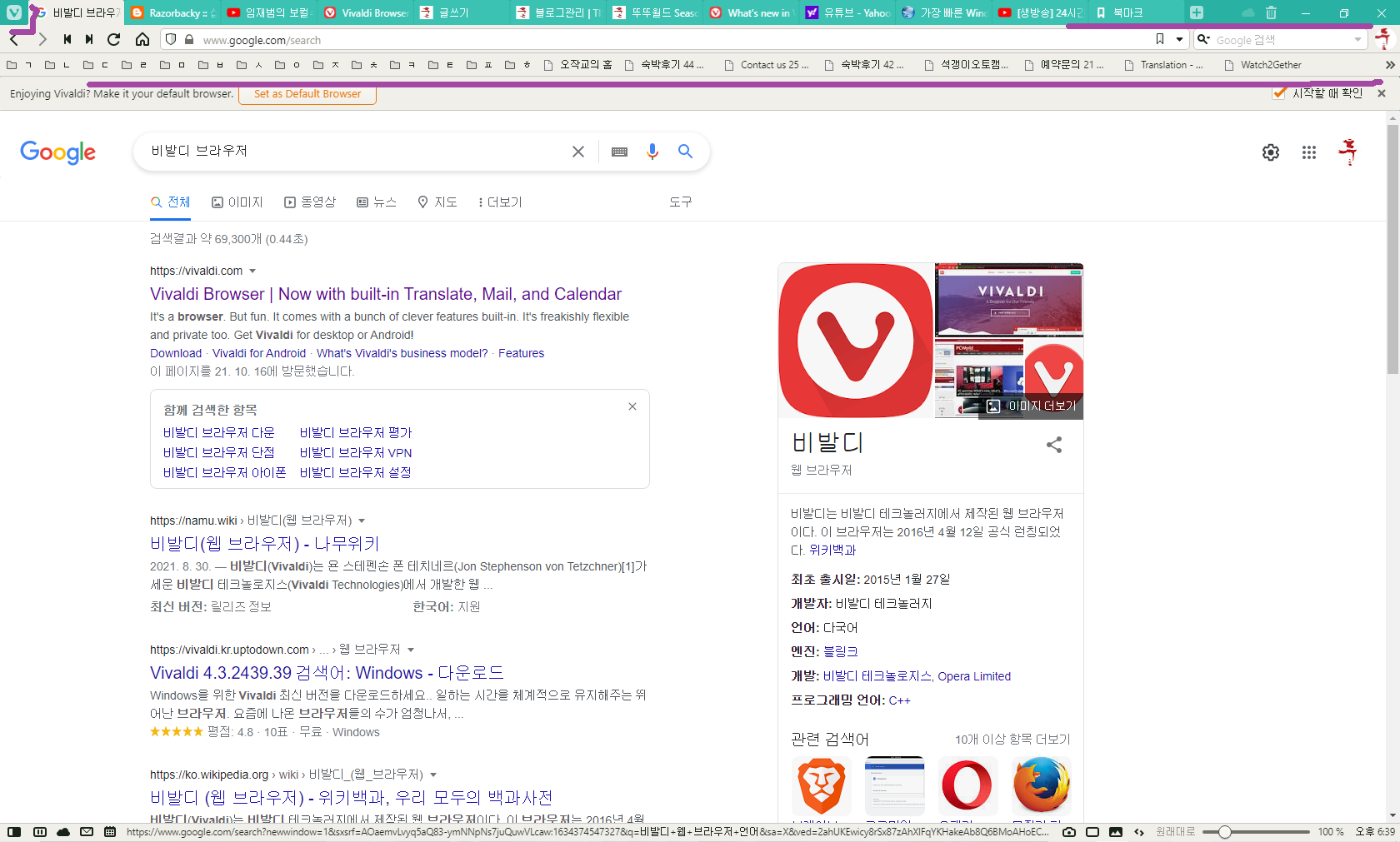Toggle images and animation loading

[x=1116, y=832]
